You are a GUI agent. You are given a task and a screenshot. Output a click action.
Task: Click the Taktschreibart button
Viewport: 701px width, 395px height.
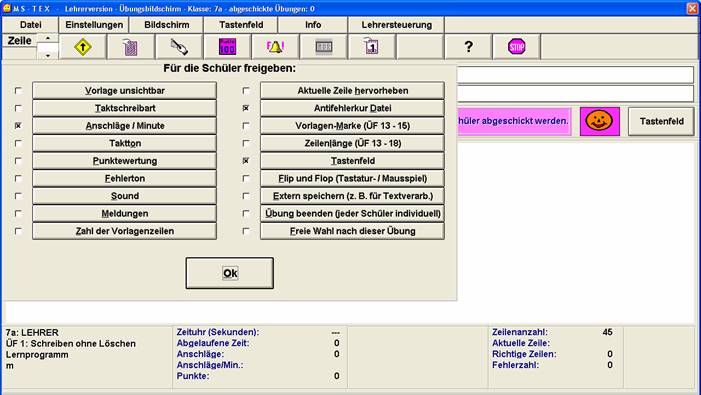point(124,108)
